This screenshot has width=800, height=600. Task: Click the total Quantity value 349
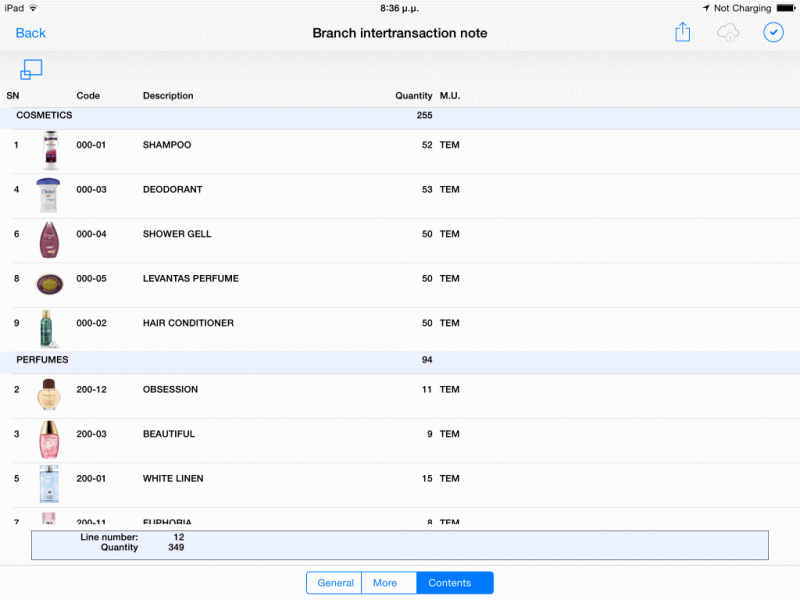(176, 547)
